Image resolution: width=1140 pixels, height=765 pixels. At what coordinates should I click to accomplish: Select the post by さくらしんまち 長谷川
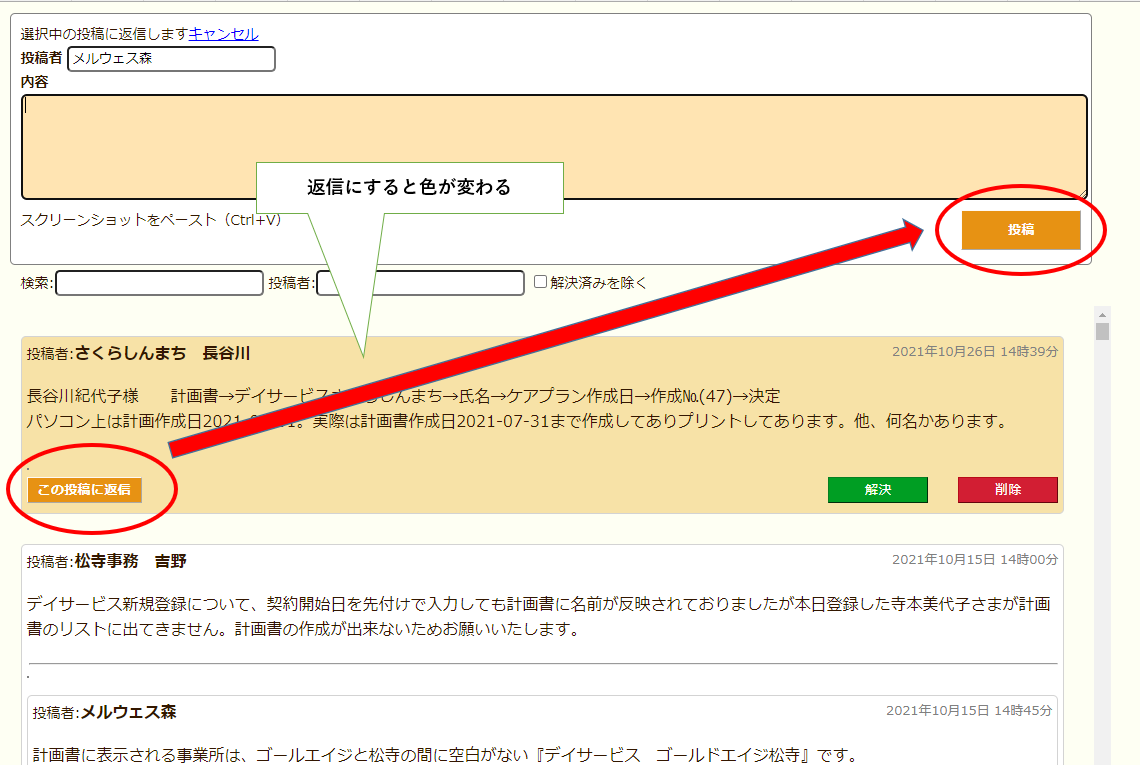[x=162, y=353]
